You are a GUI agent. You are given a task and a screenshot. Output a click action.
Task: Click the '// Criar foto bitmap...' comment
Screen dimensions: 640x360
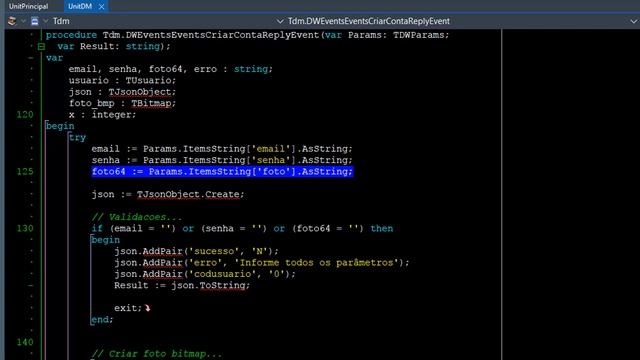157,354
